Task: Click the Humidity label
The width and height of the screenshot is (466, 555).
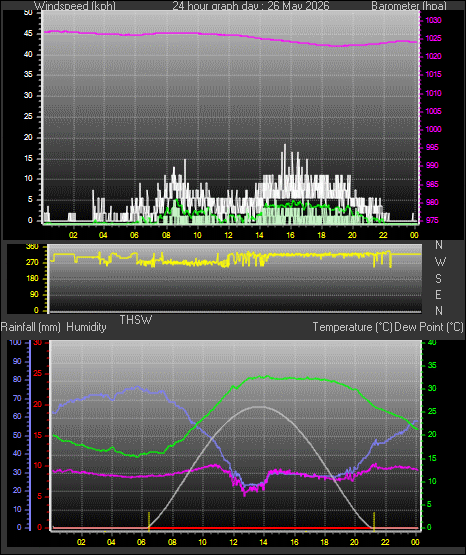Action: [86, 327]
